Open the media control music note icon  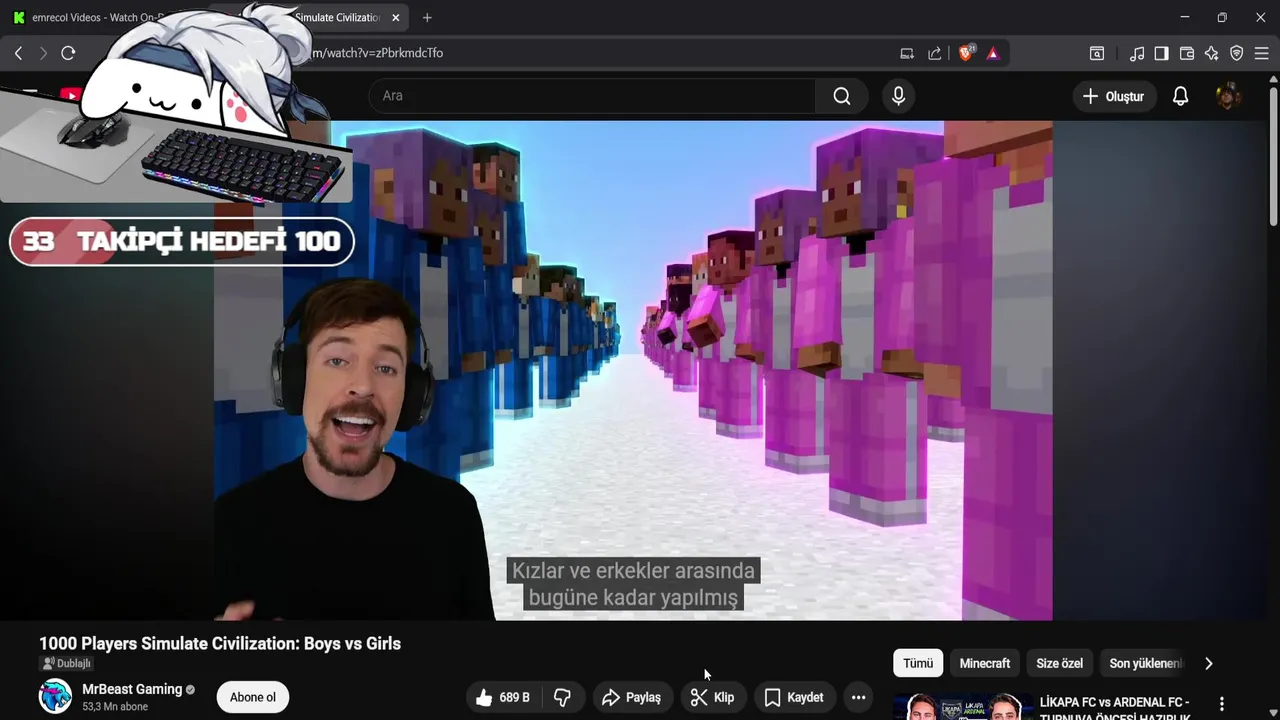[1137, 54]
